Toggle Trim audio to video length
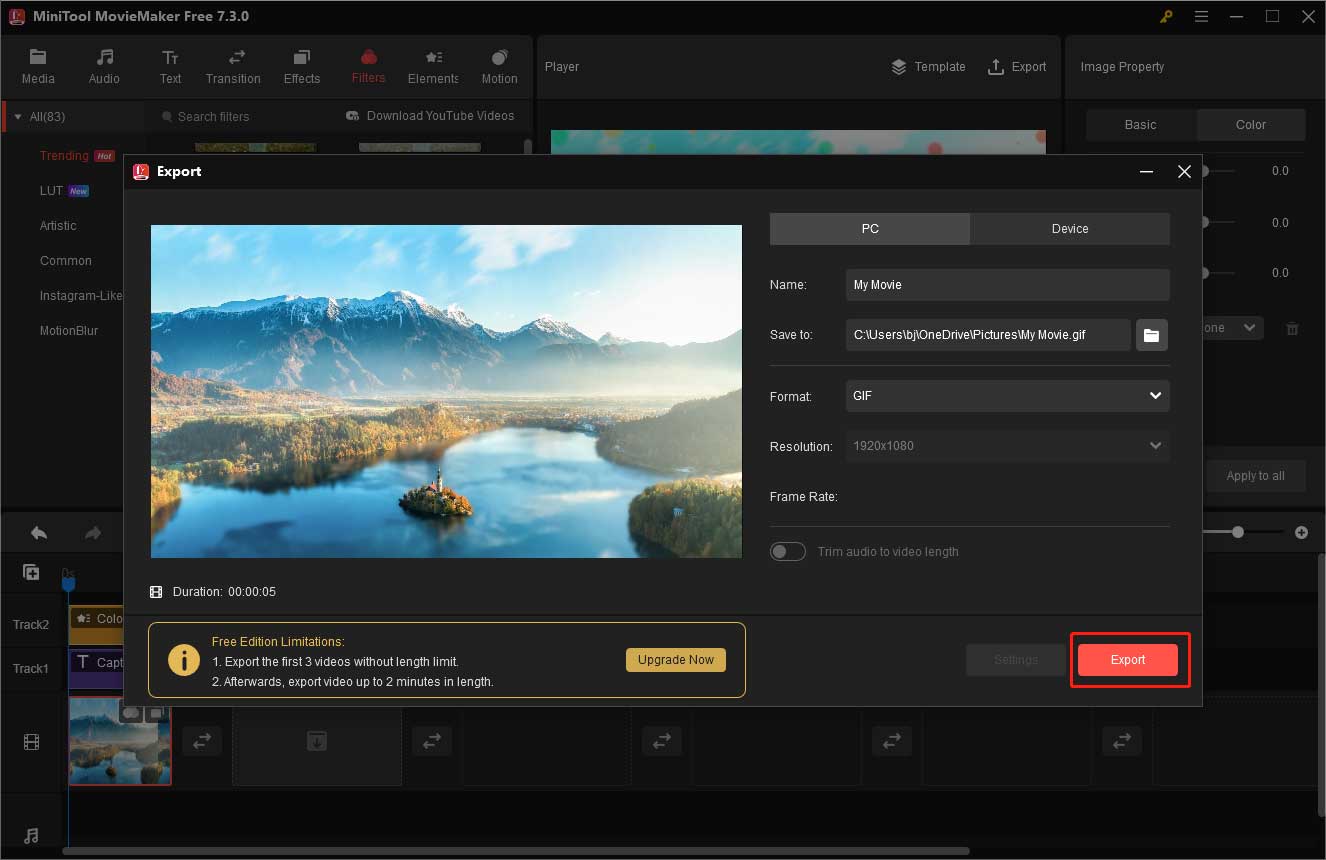The image size is (1326, 860). coord(788,552)
